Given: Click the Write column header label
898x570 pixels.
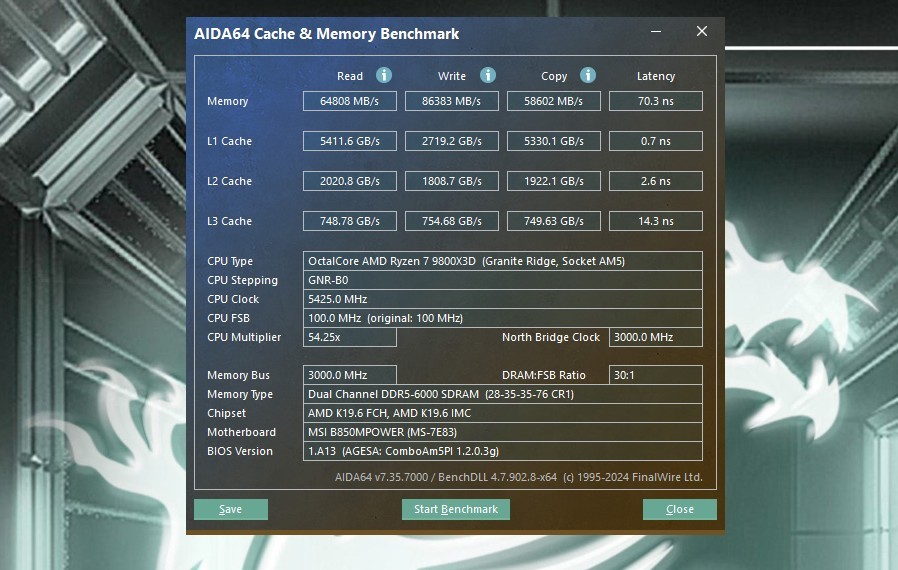Looking at the screenshot, I should (452, 76).
